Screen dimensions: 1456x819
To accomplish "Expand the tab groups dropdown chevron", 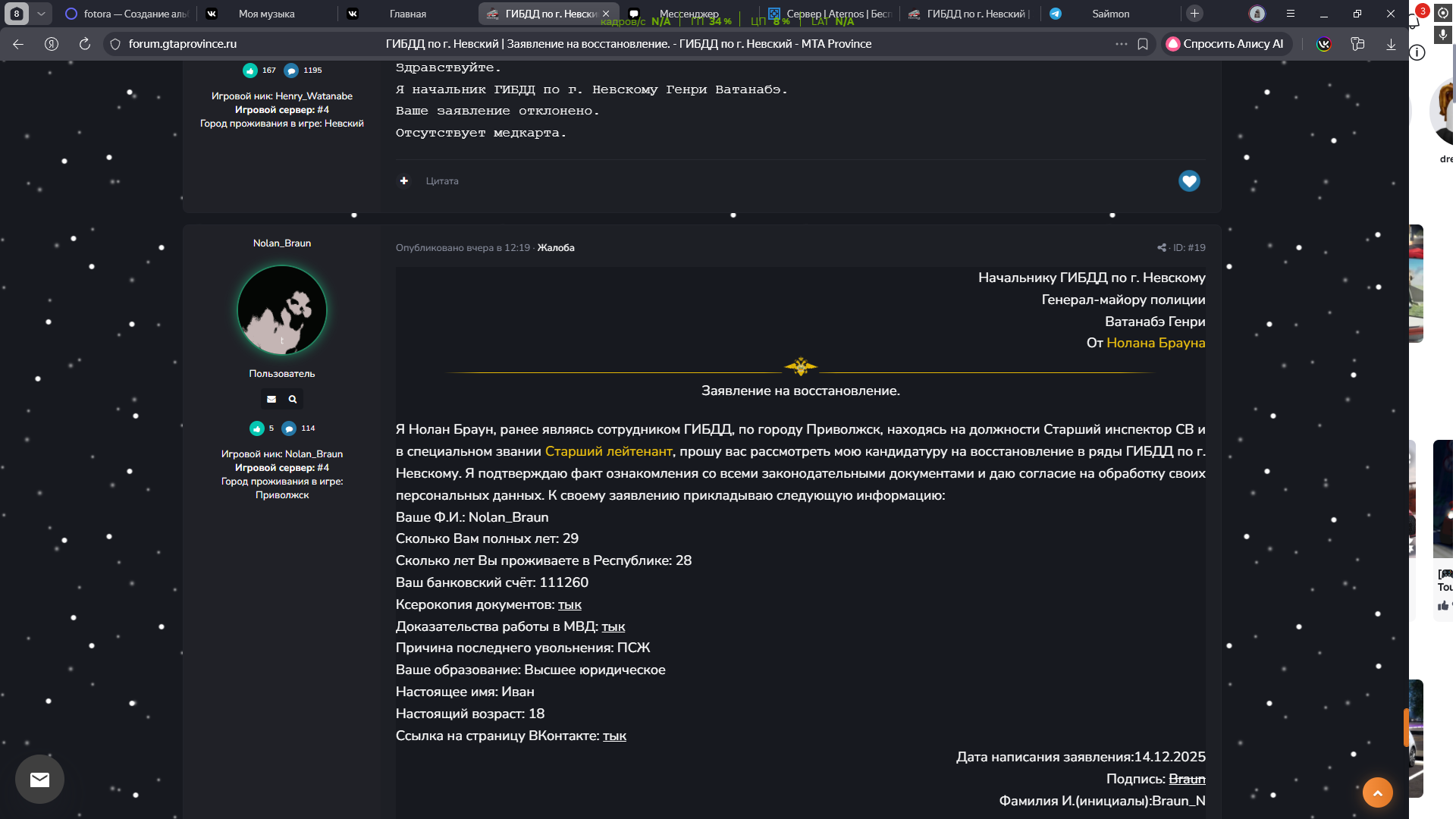I will coord(41,14).
